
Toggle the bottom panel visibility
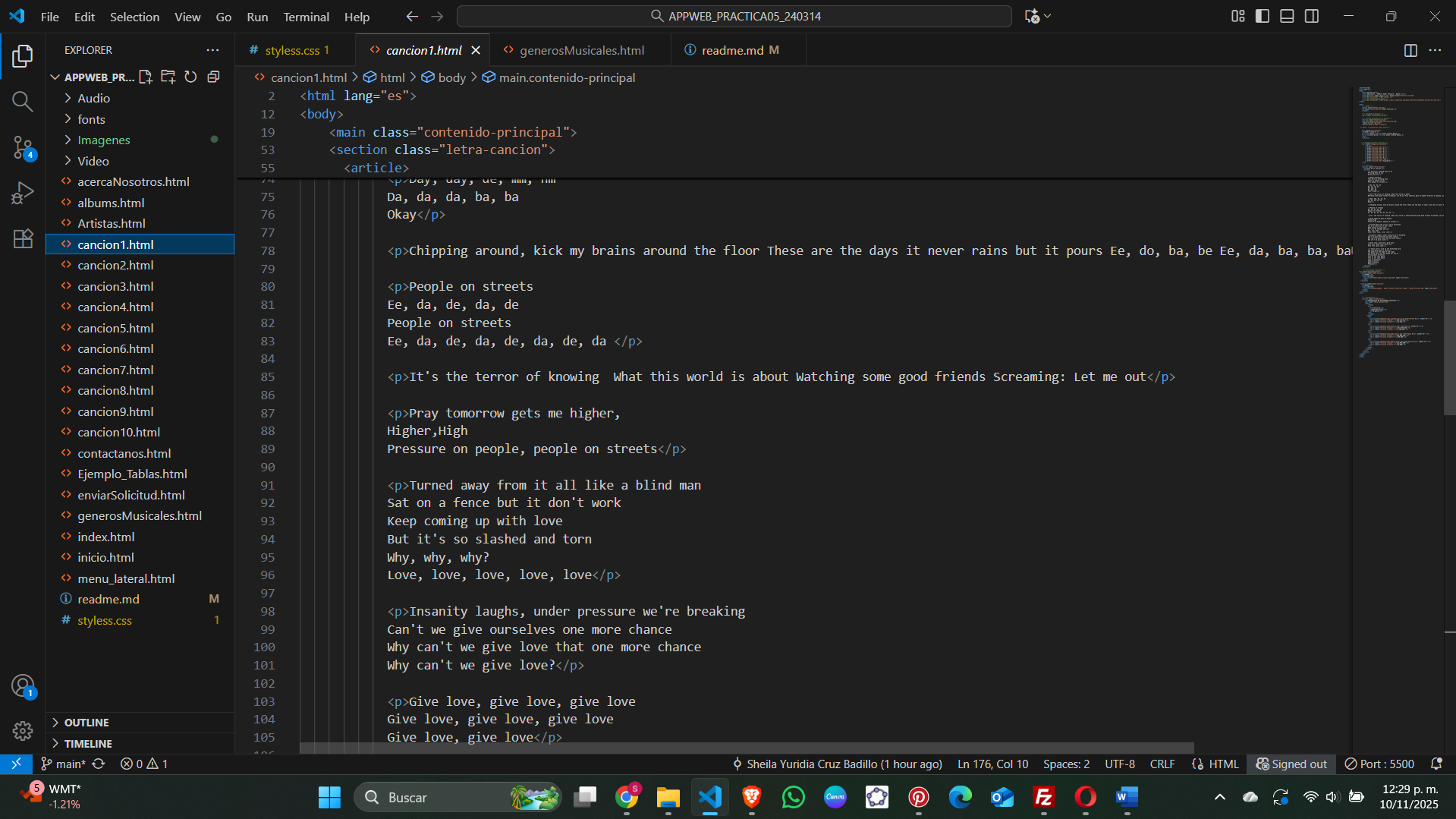(x=1287, y=16)
